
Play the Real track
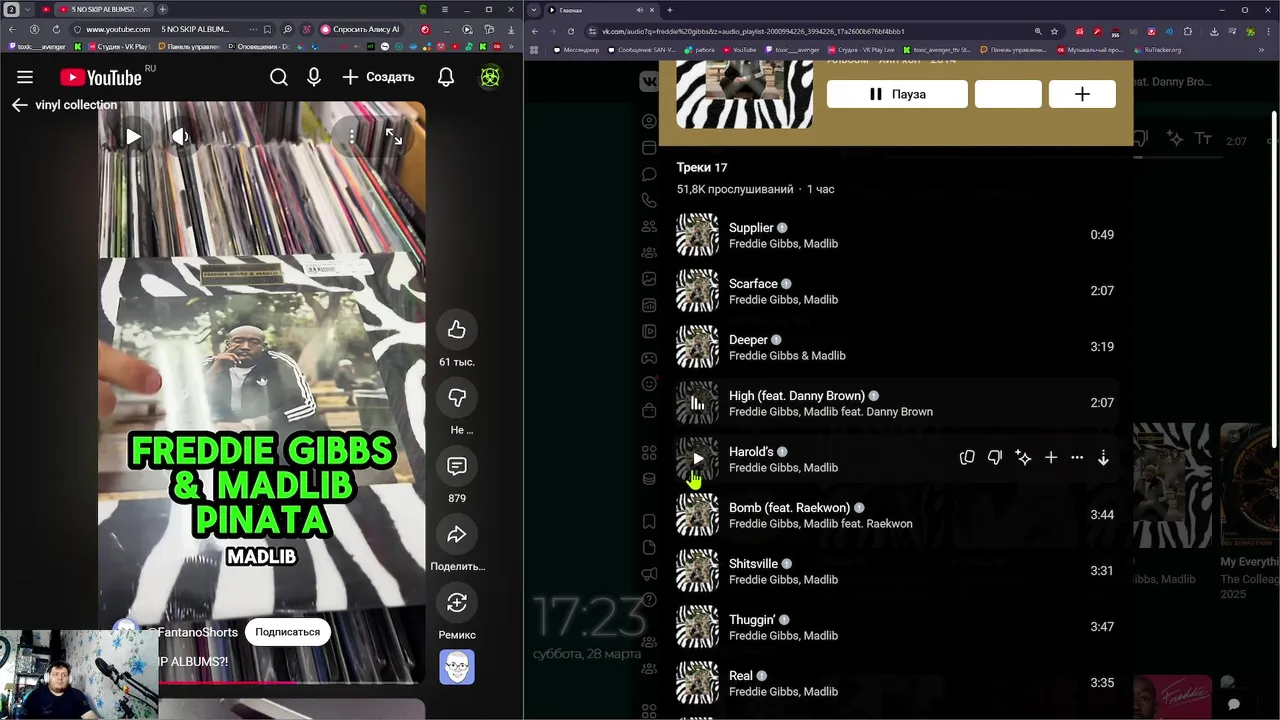(x=895, y=683)
